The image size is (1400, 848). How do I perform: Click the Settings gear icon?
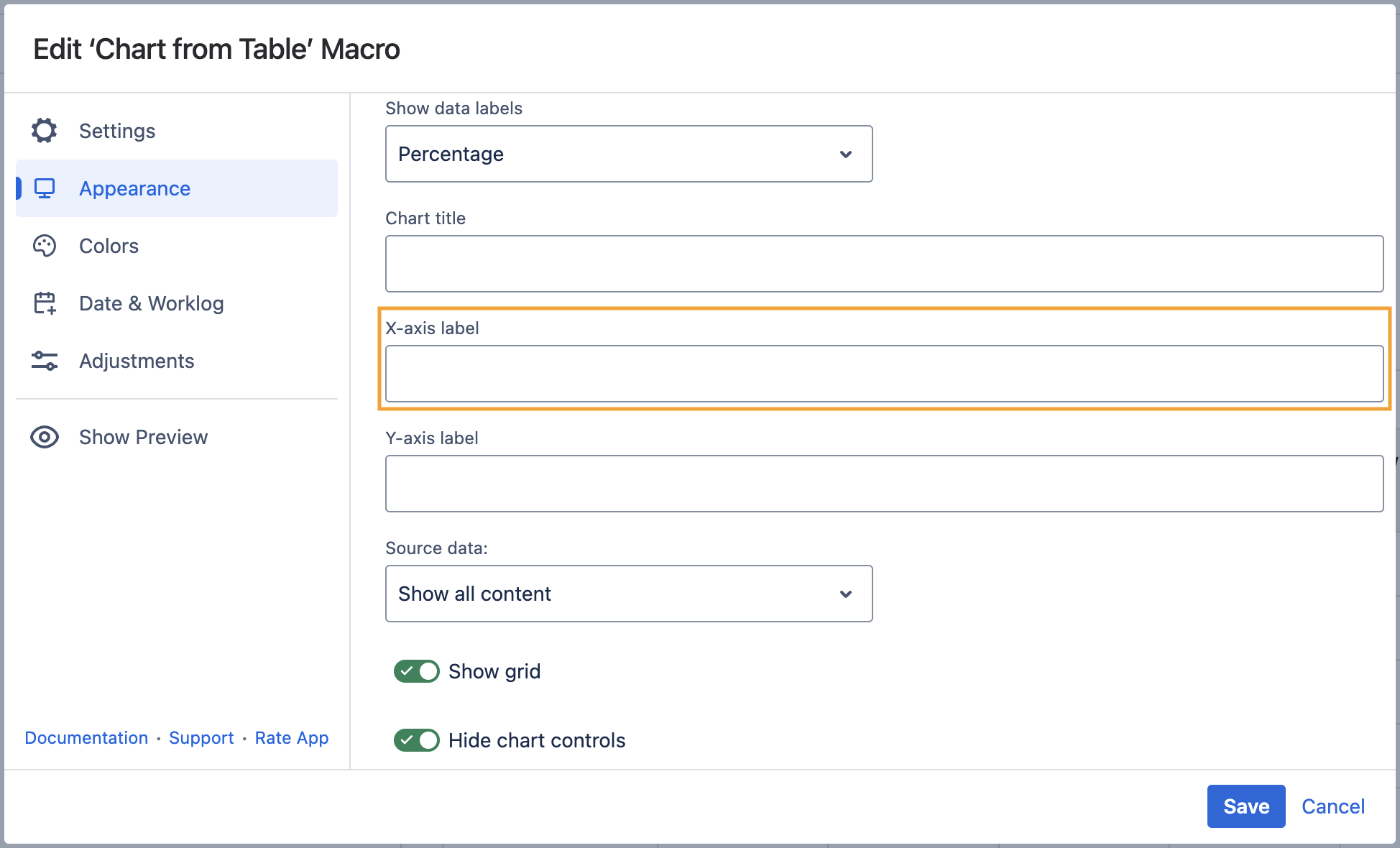pos(44,131)
